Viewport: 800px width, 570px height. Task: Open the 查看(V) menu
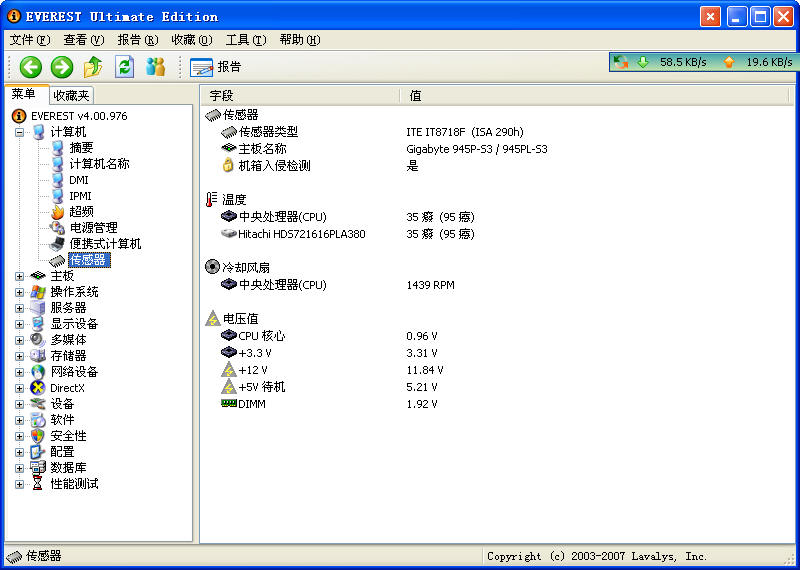point(84,40)
